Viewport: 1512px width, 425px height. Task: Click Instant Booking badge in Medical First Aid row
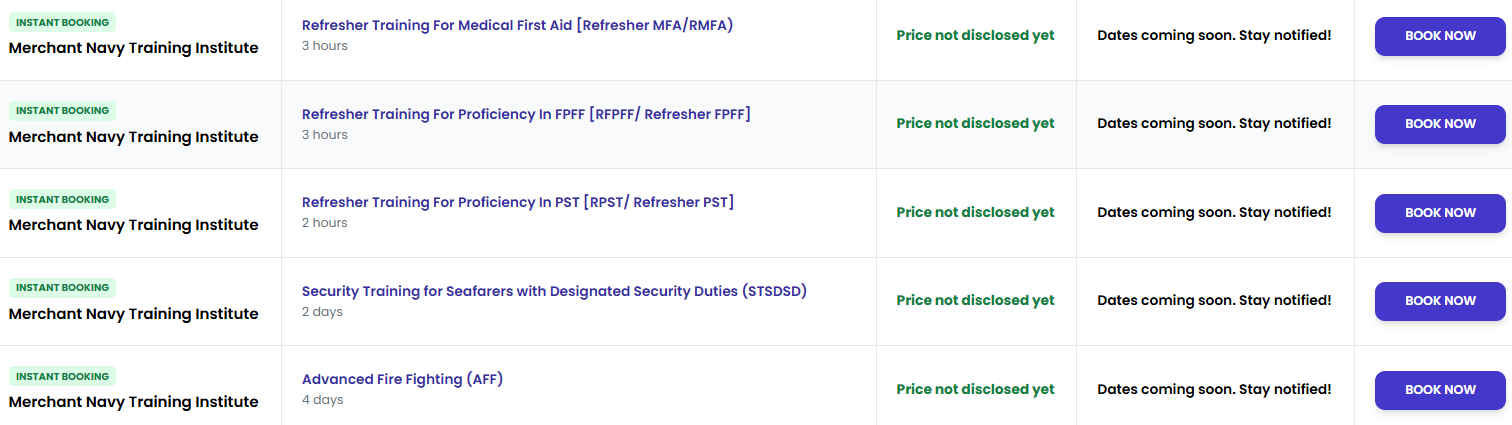click(63, 22)
